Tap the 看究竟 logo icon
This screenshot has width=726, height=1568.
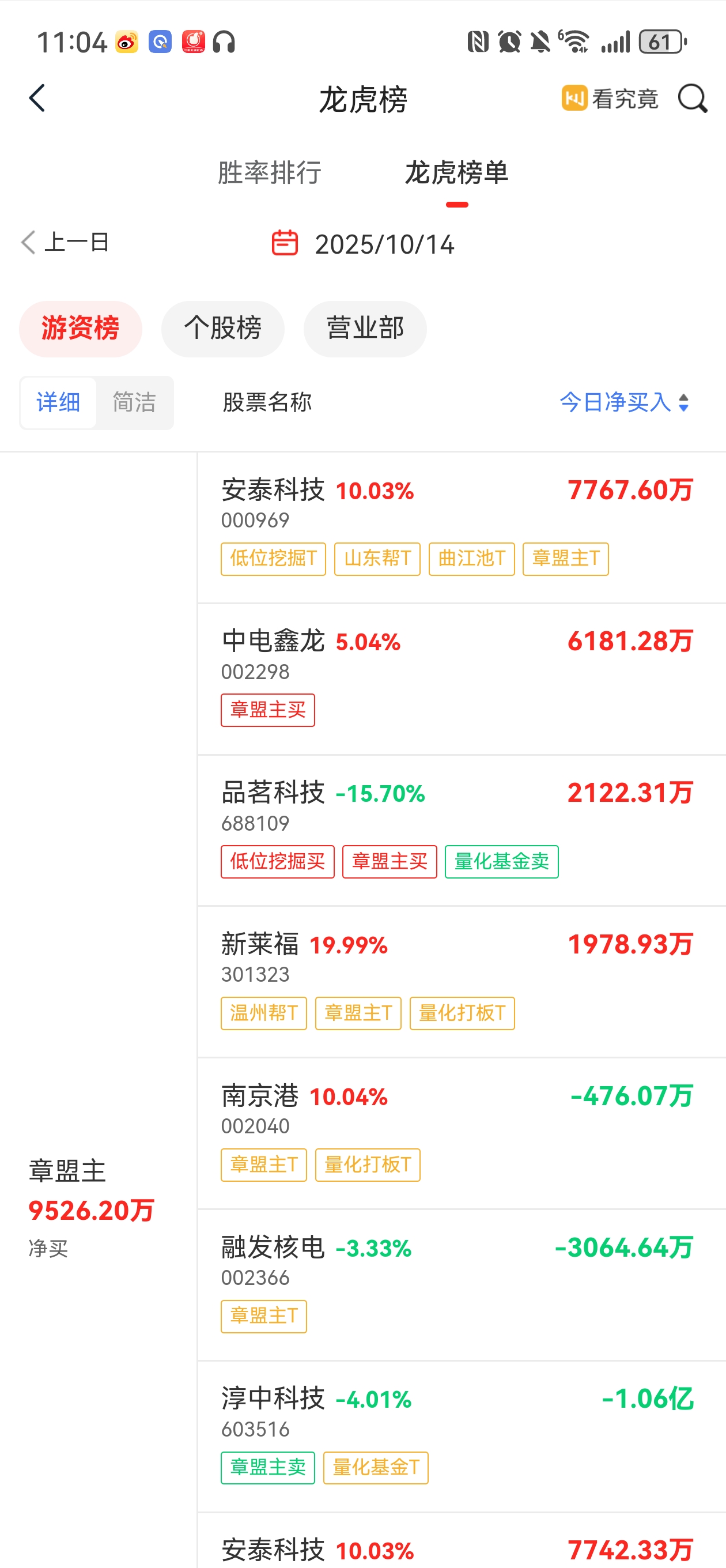[x=574, y=98]
